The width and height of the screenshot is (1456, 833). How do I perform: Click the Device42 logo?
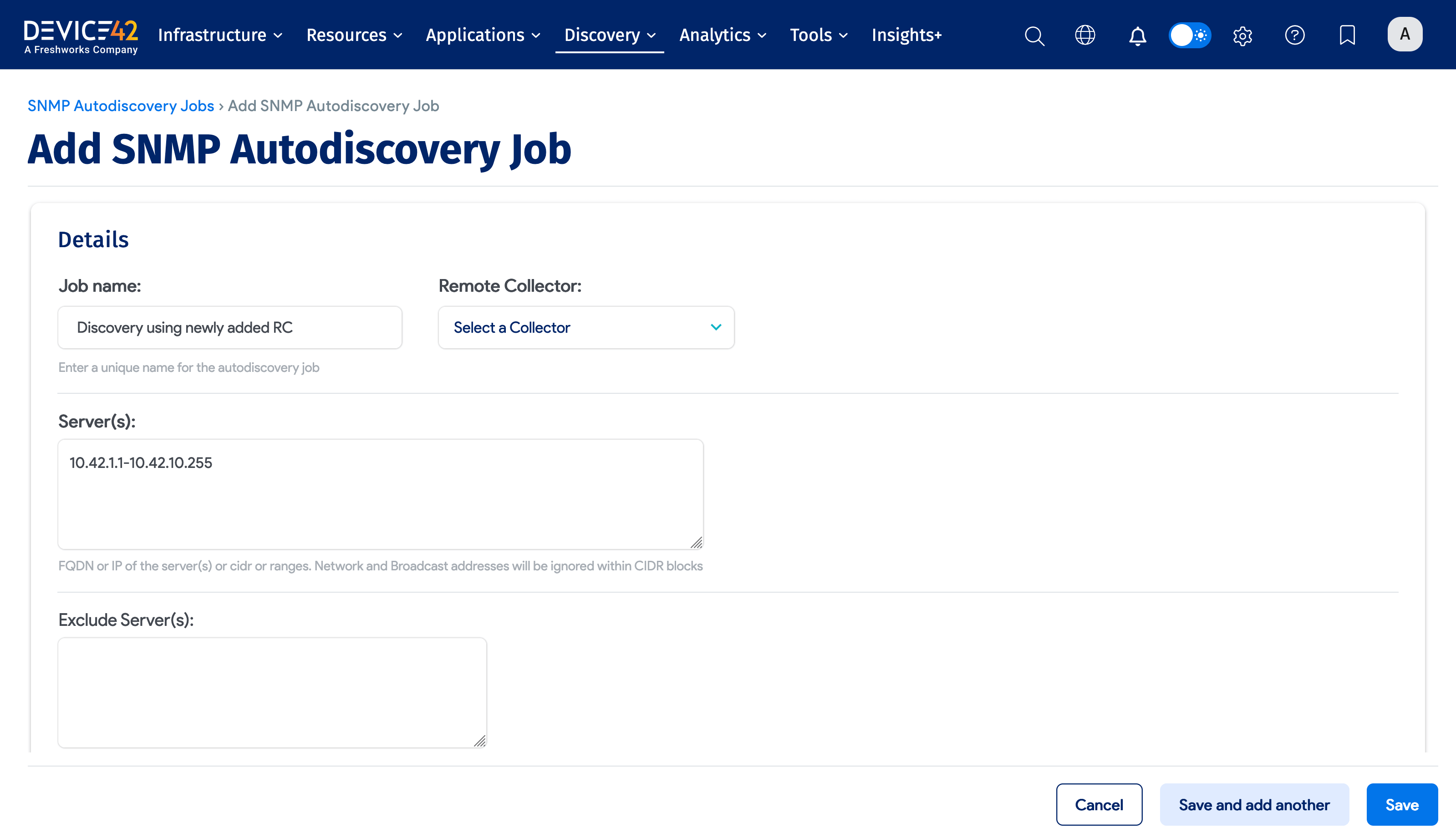(x=80, y=33)
